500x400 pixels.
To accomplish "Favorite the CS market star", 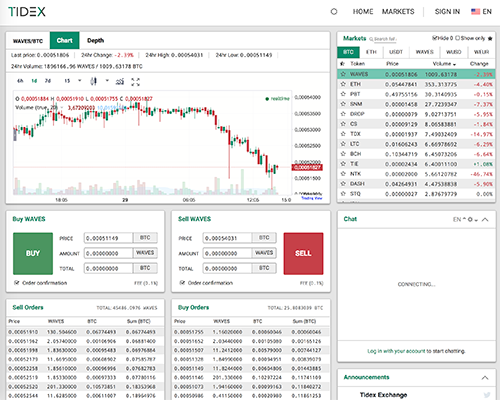I will [x=343, y=124].
